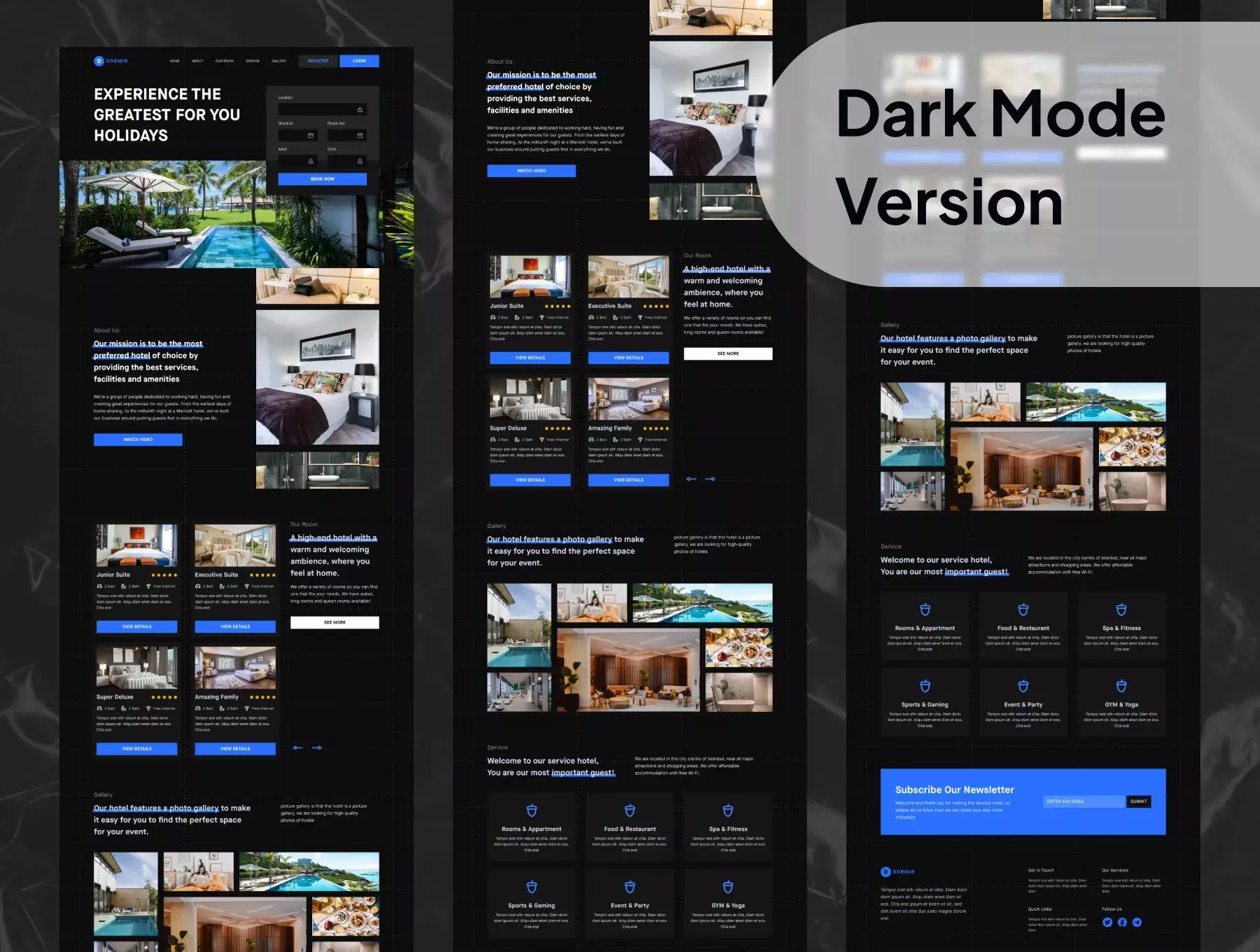Click the location pin icon in the booking form
The height and width of the screenshot is (952, 1260).
click(360, 109)
